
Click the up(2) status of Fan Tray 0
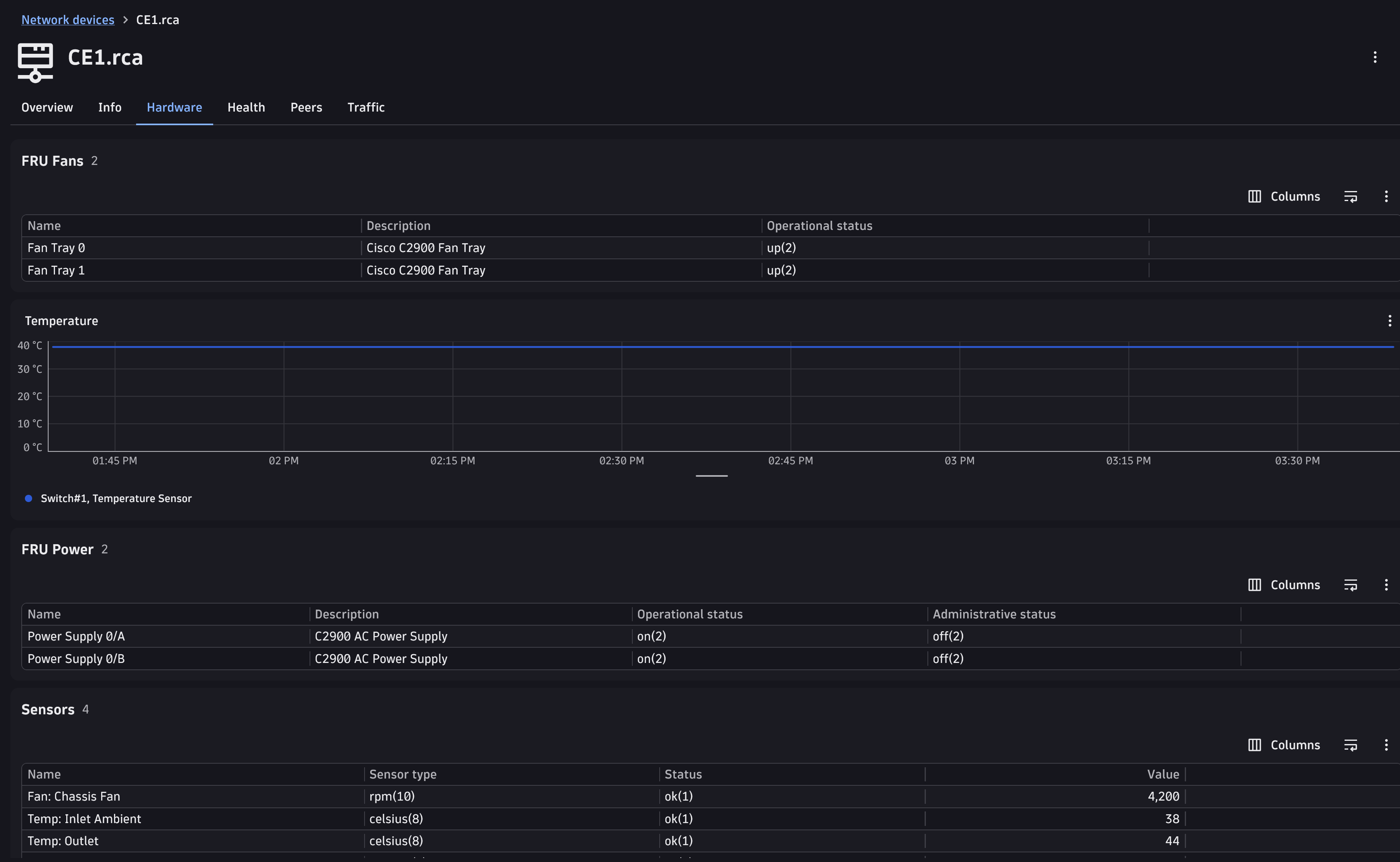[781, 248]
